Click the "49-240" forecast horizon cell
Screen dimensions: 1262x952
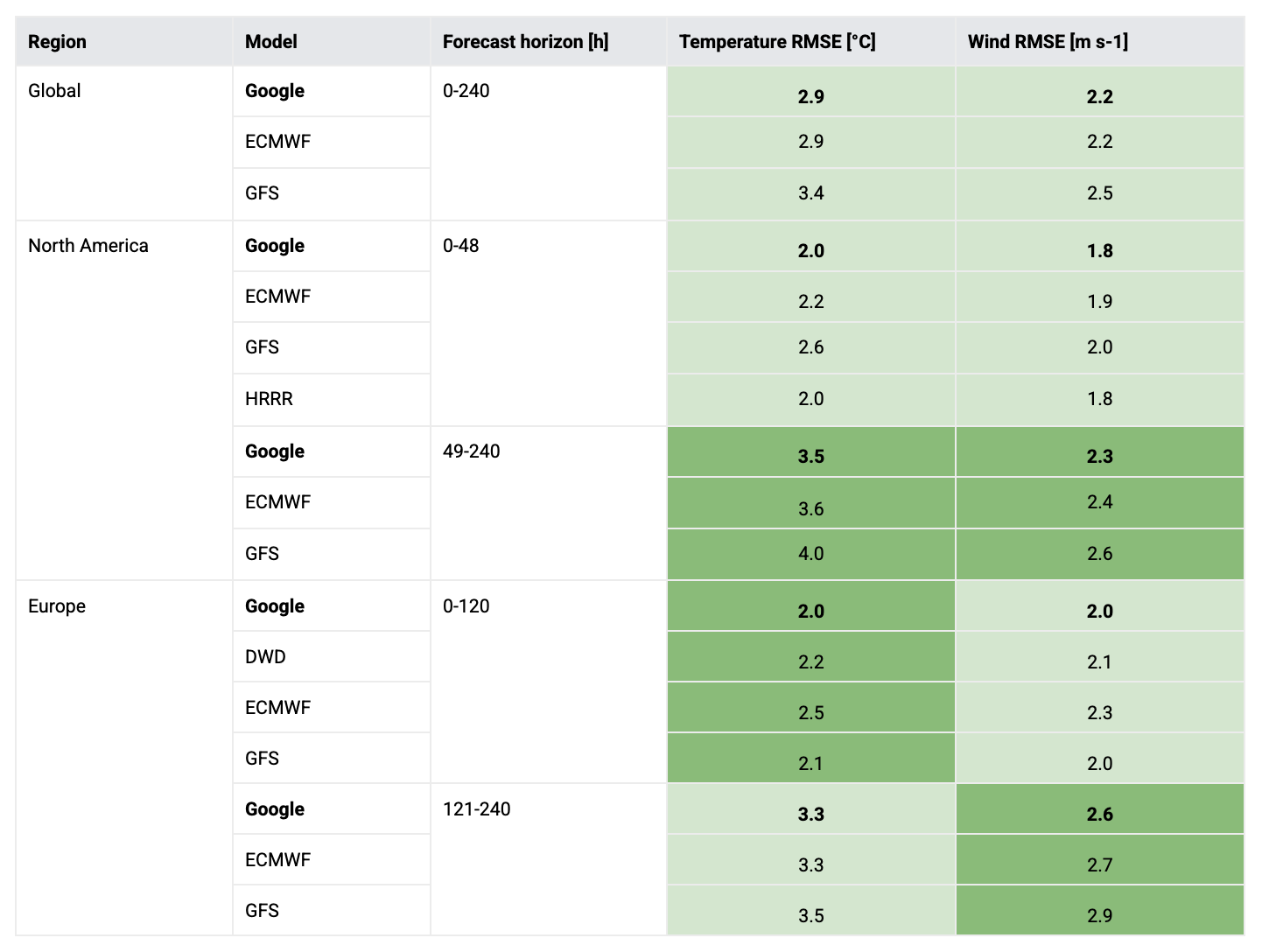tap(472, 451)
